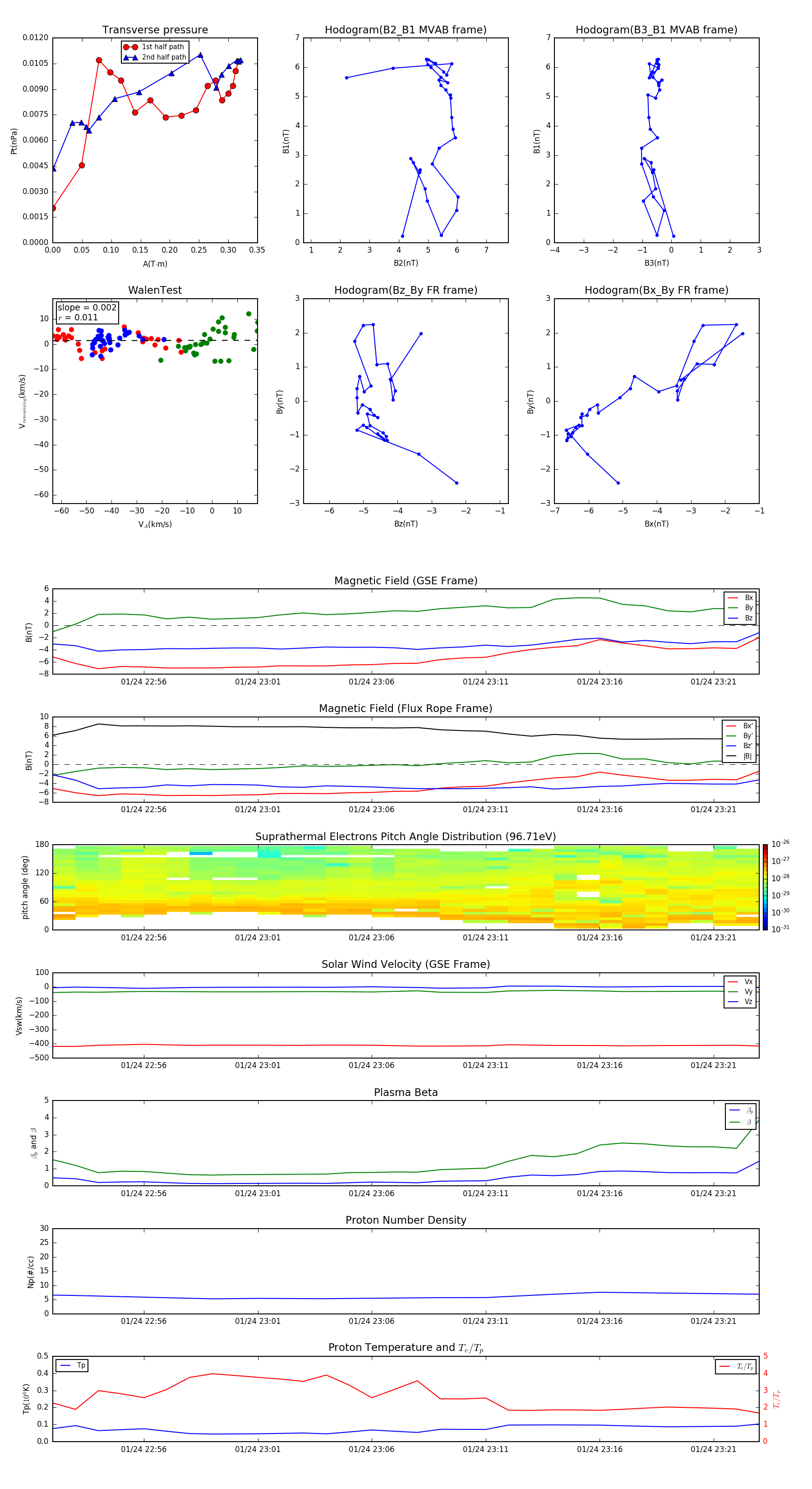The width and height of the screenshot is (812, 1489).
Task: Click the "2nd half path" legend entry
Action: point(155,57)
